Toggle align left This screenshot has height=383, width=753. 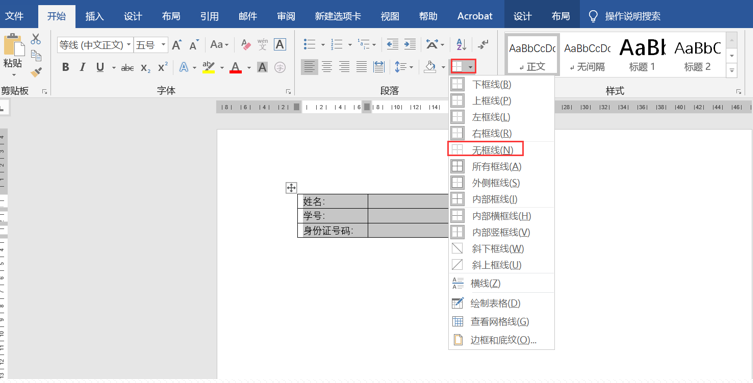tap(310, 67)
